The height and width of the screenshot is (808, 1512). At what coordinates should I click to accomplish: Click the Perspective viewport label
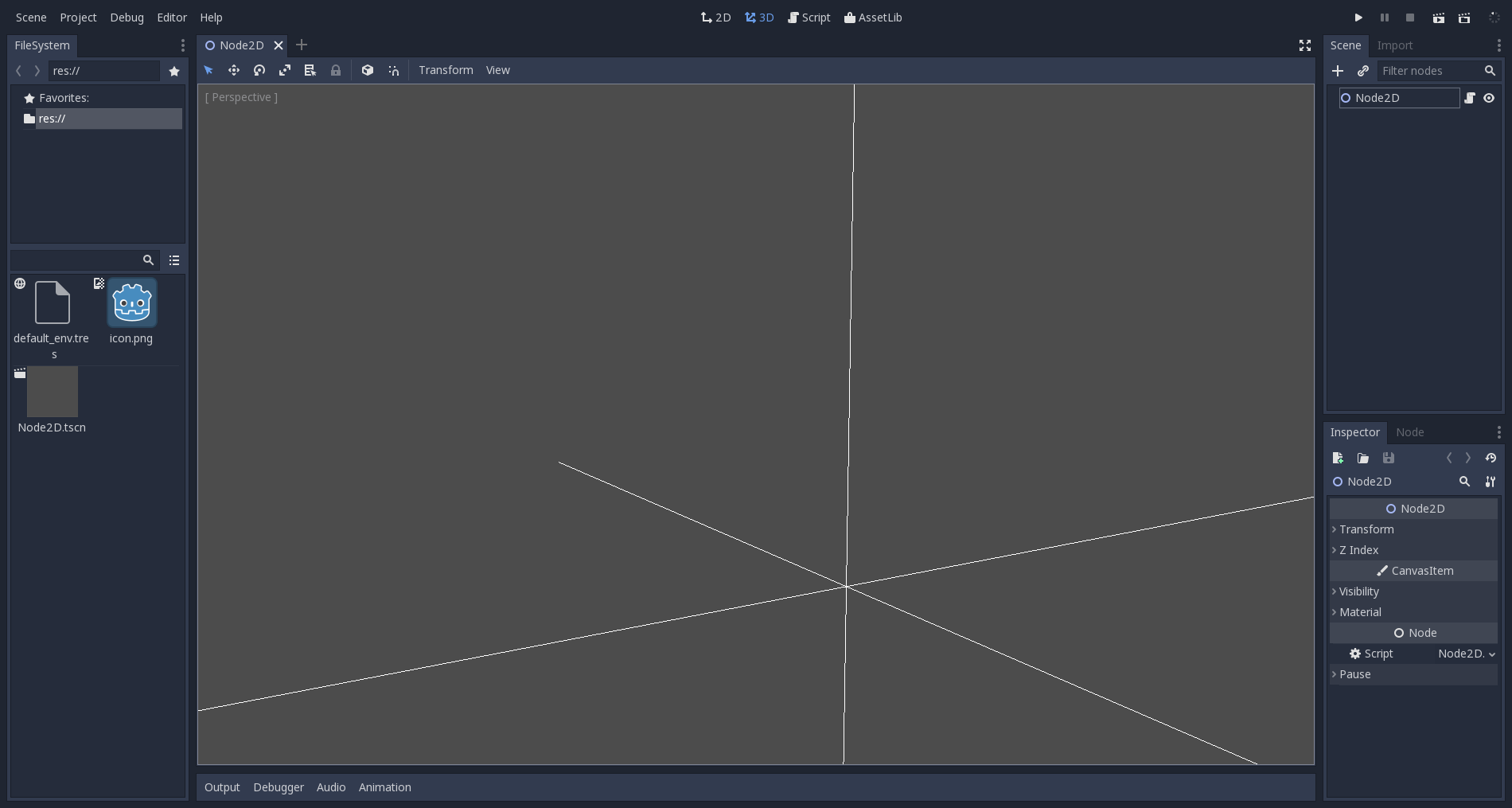point(241,97)
